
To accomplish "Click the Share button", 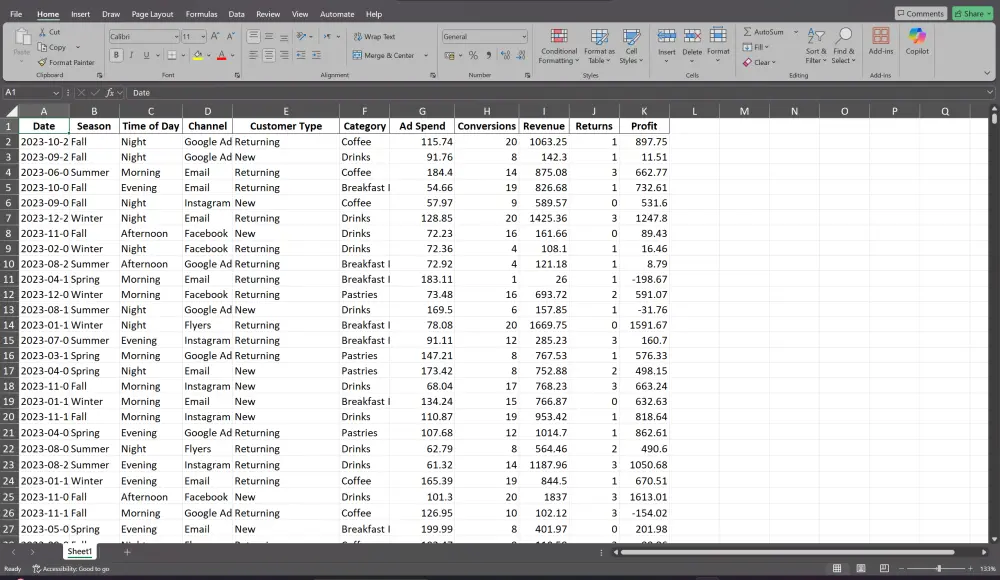I will pyautogui.click(x=973, y=13).
